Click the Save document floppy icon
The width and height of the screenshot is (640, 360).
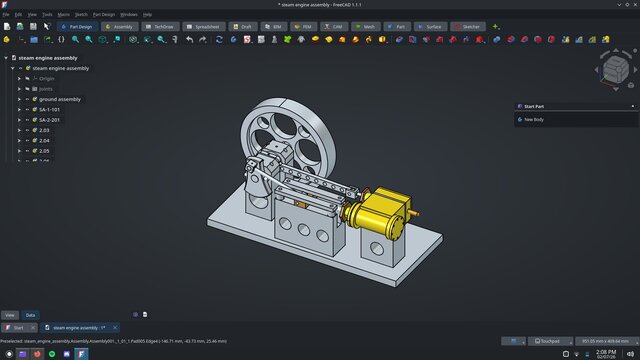point(33,27)
